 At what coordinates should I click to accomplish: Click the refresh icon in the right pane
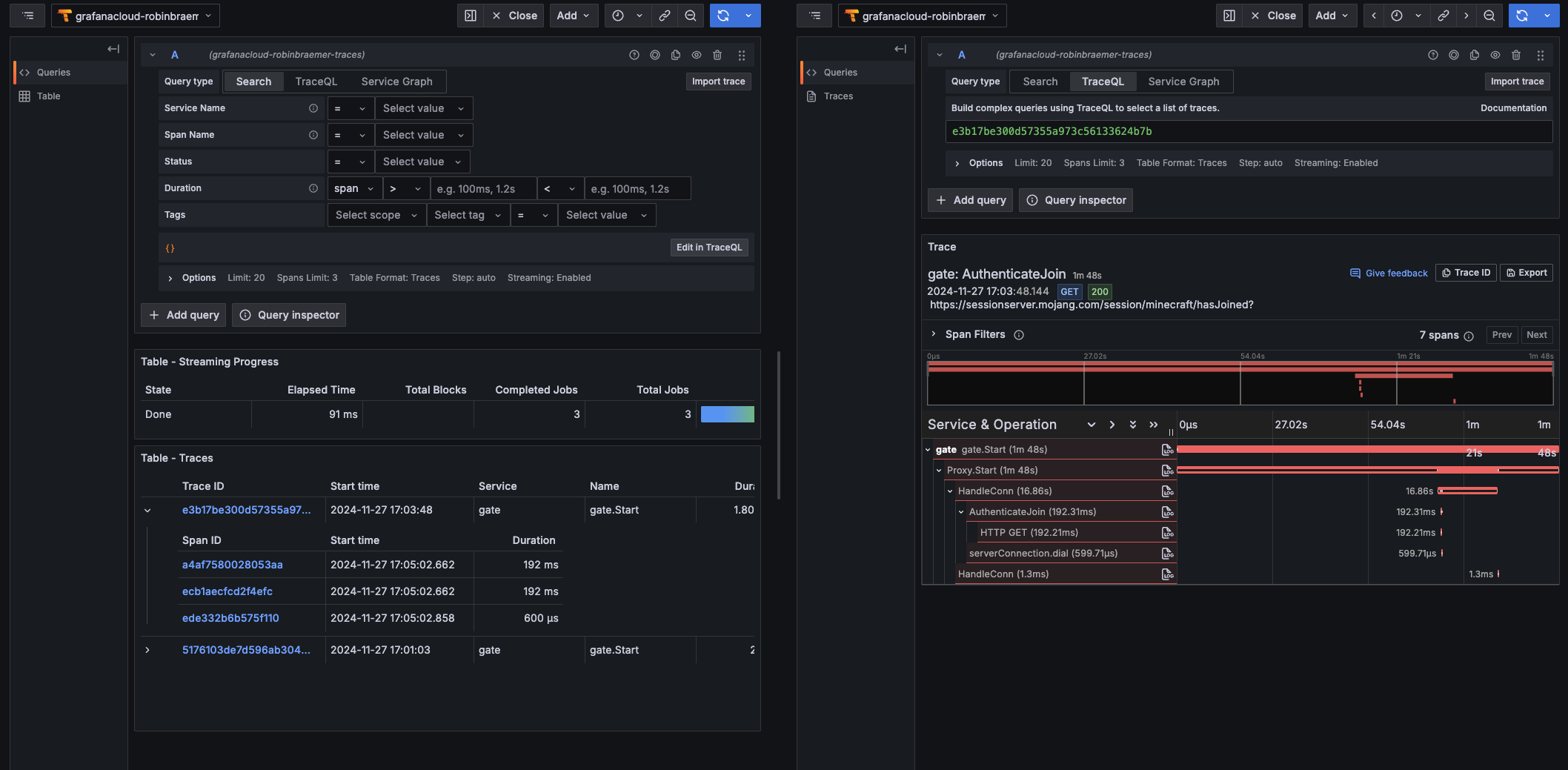tap(1522, 16)
